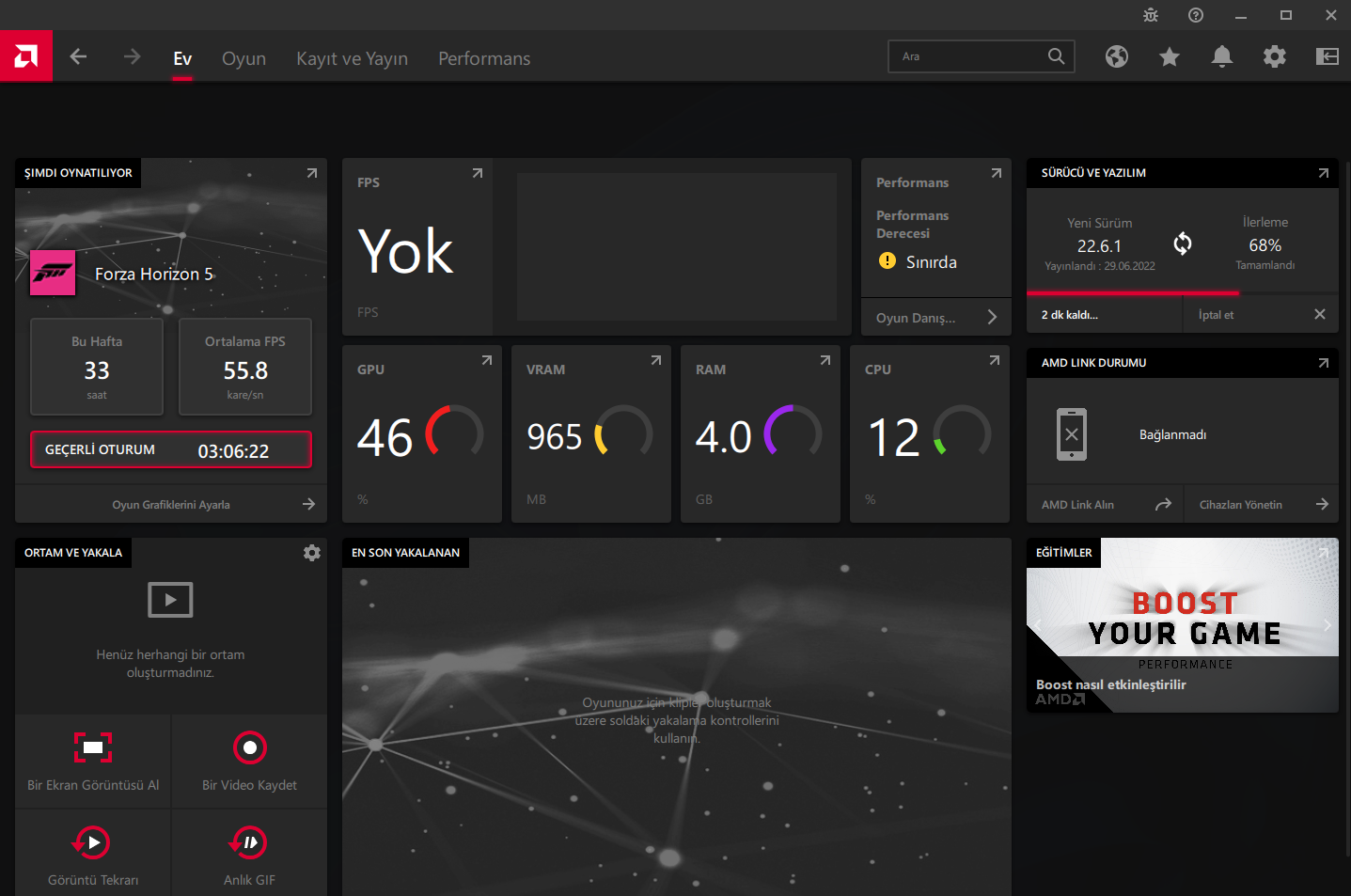Expand the Sürücü ve Yazılım card arrow

[1324, 173]
